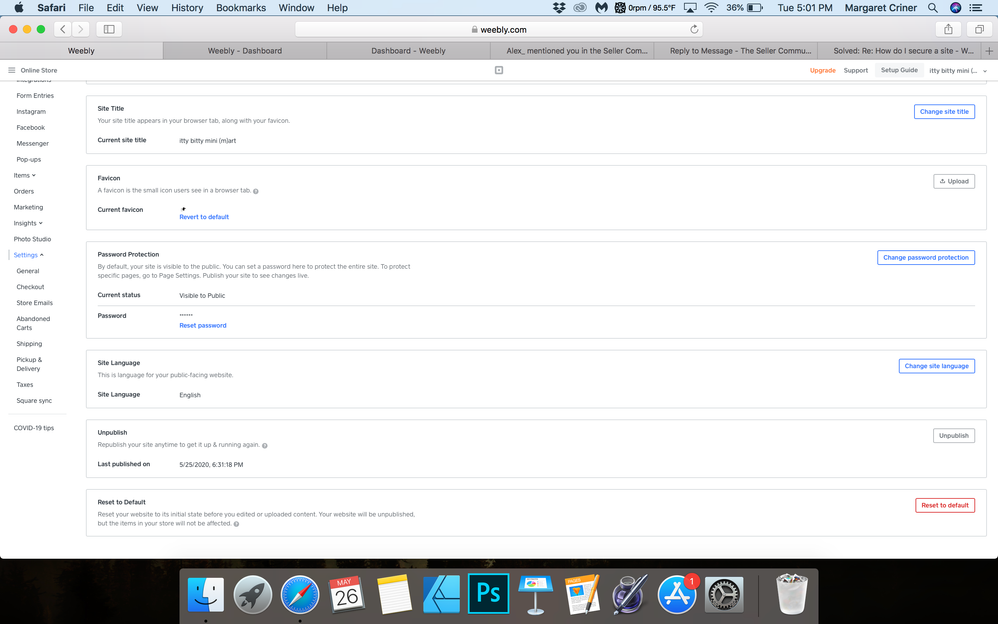Click the Change site title button
998x624 pixels.
click(943, 112)
